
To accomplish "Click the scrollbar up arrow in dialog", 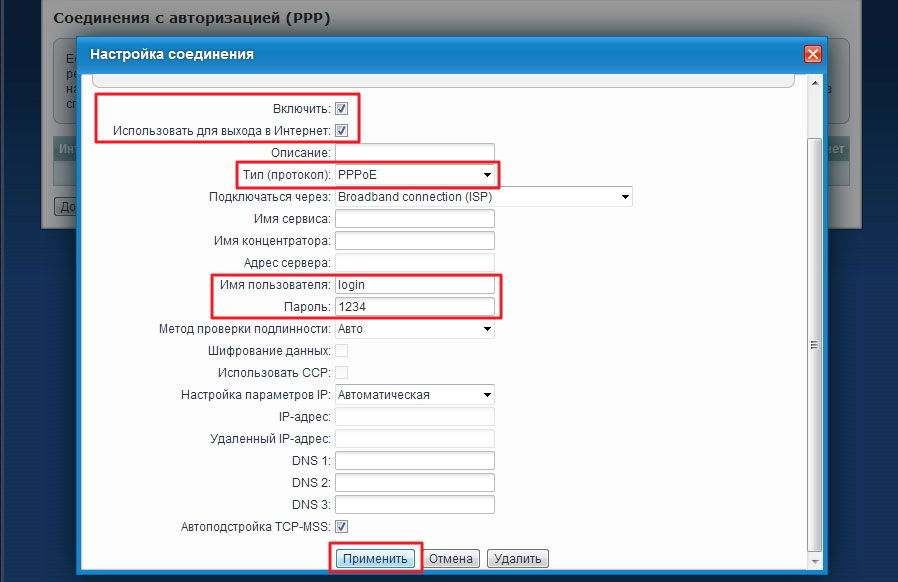I will point(815,84).
